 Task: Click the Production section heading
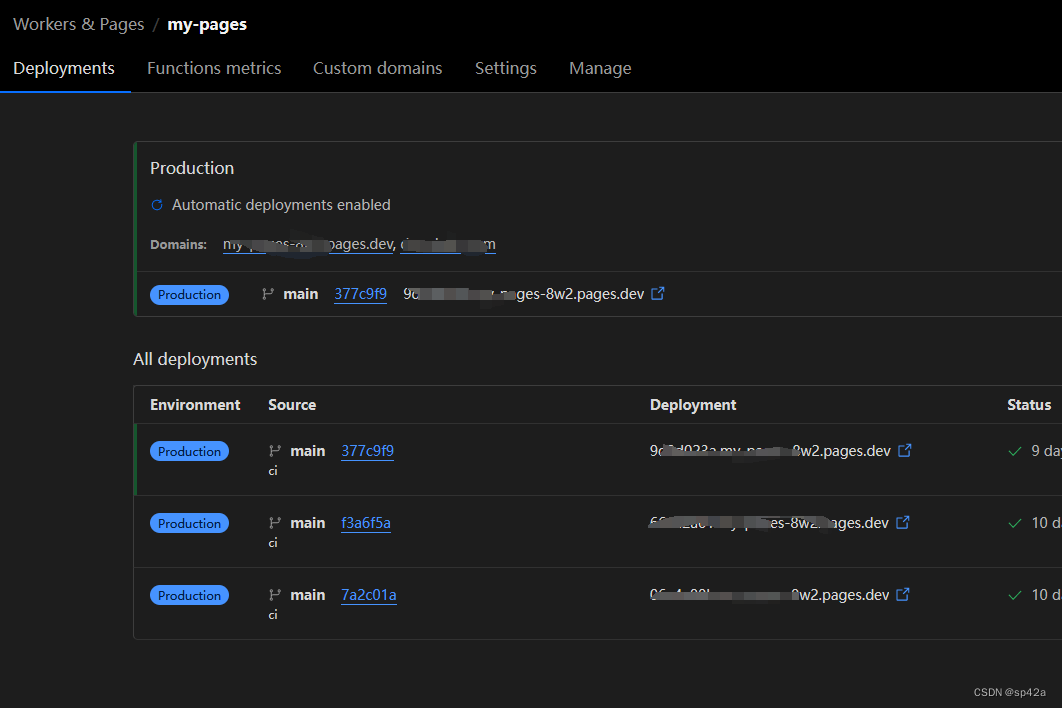(x=192, y=168)
